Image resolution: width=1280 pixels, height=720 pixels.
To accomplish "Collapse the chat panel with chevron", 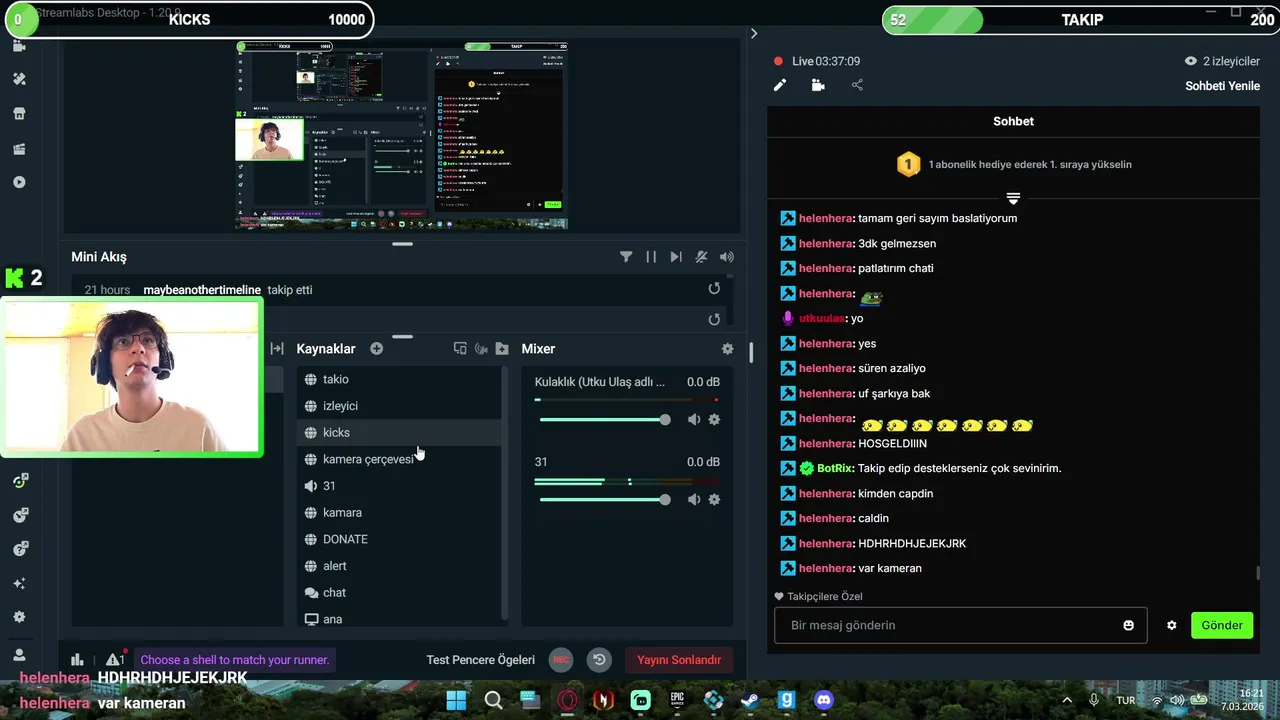I will point(754,33).
